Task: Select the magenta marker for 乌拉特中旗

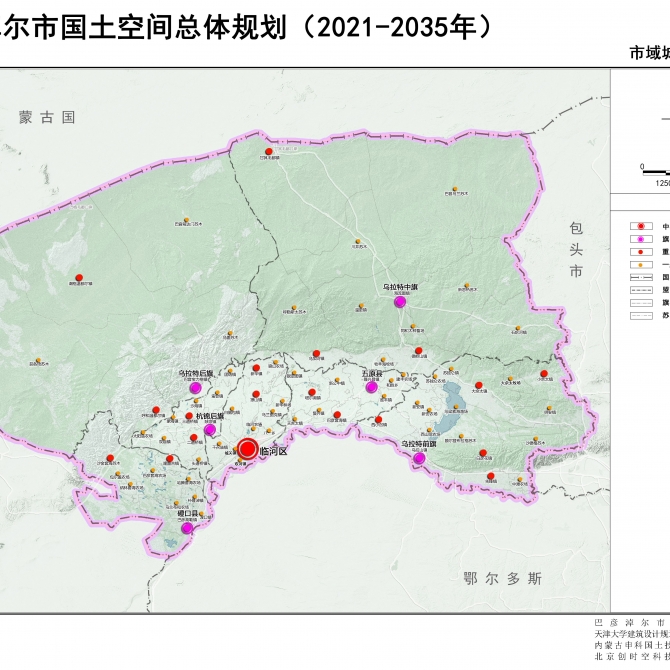Action: point(400,302)
